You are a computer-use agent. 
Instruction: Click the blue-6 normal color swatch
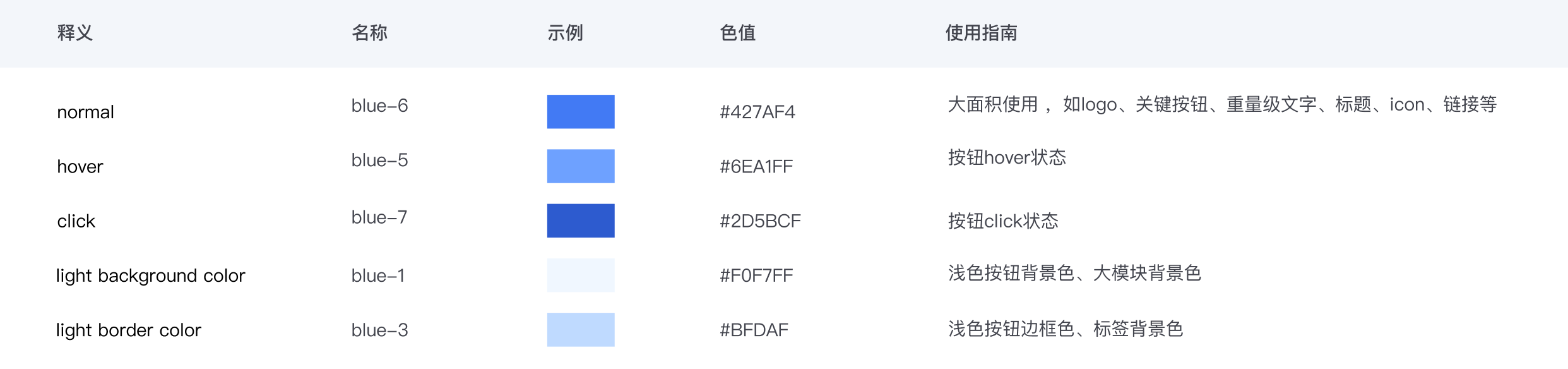[581, 112]
